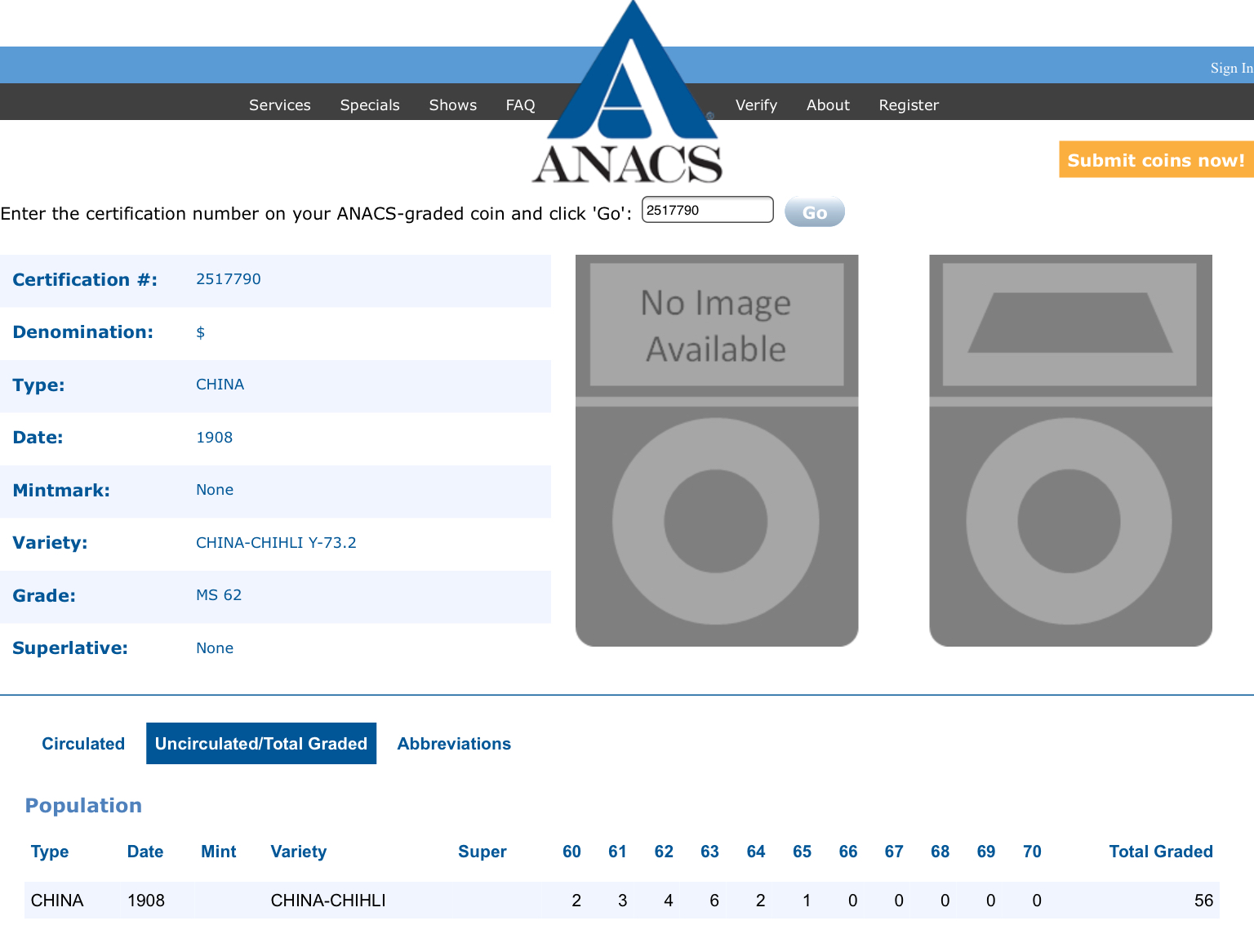This screenshot has height=952, width=1254.
Task: Click the 64 grade column header
Action: tap(756, 852)
